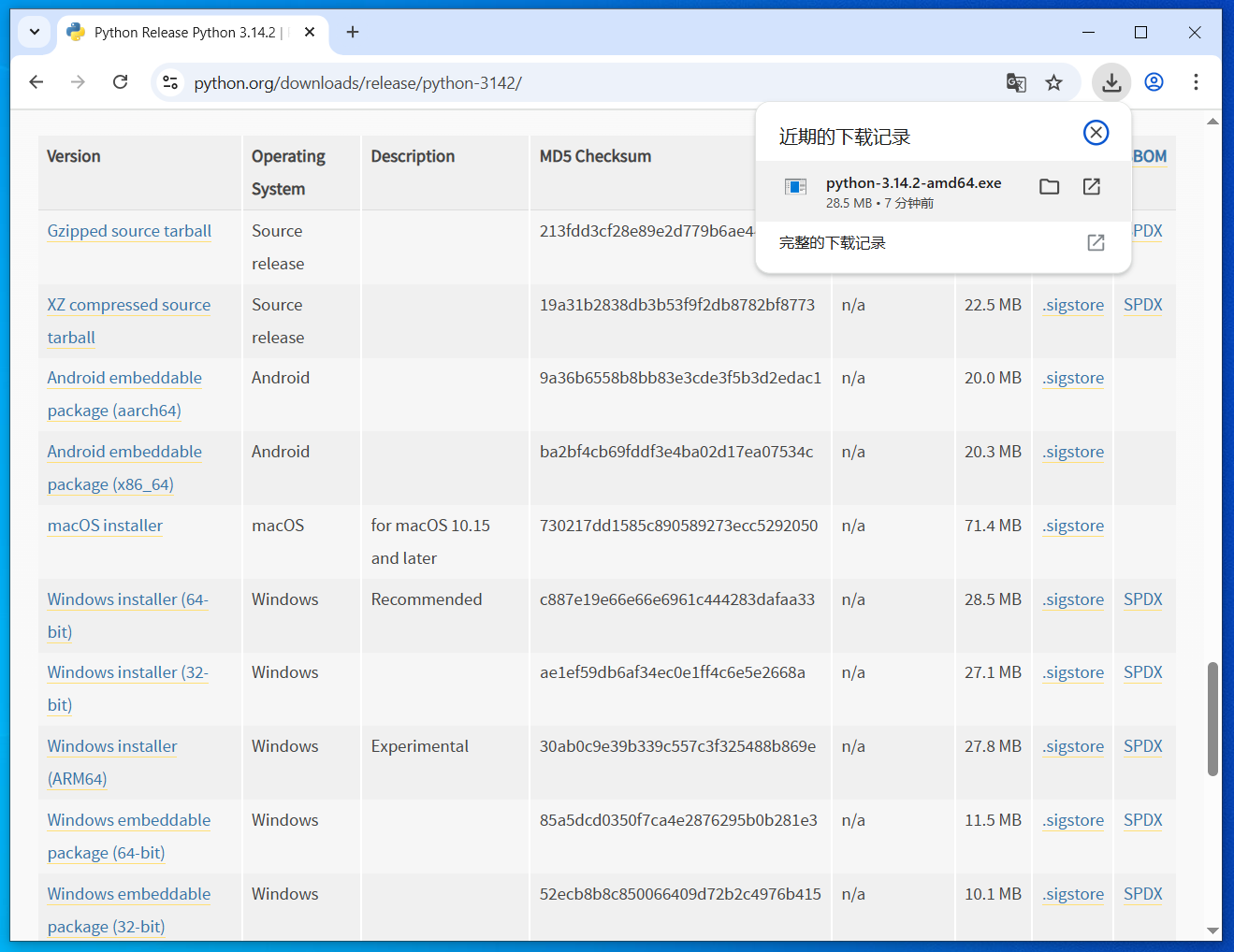Viewport: 1234px width, 952px height.
Task: Open SPDX for XZ compressed tarball
Action: (x=1143, y=305)
